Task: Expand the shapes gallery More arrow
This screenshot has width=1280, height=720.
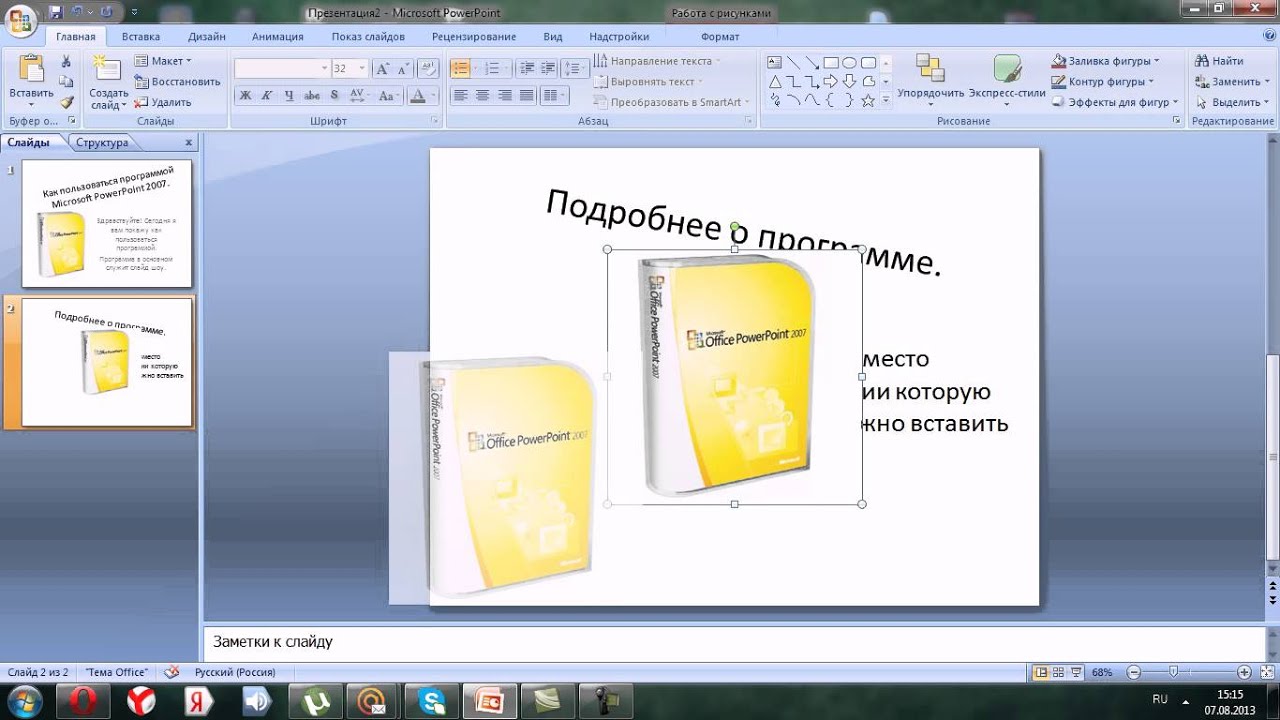Action: coord(886,101)
